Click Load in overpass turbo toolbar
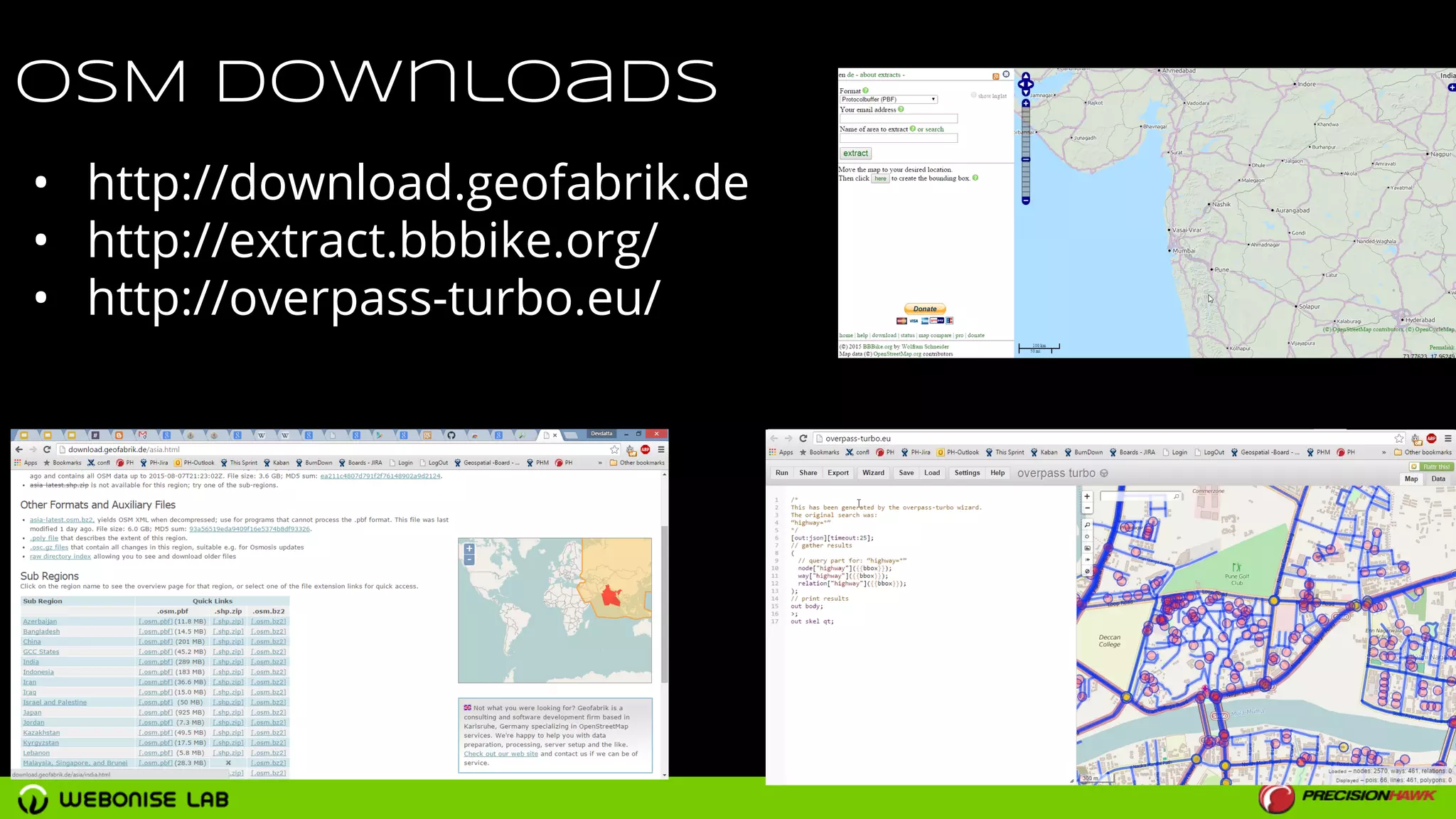Viewport: 1456px width, 819px height. (932, 473)
